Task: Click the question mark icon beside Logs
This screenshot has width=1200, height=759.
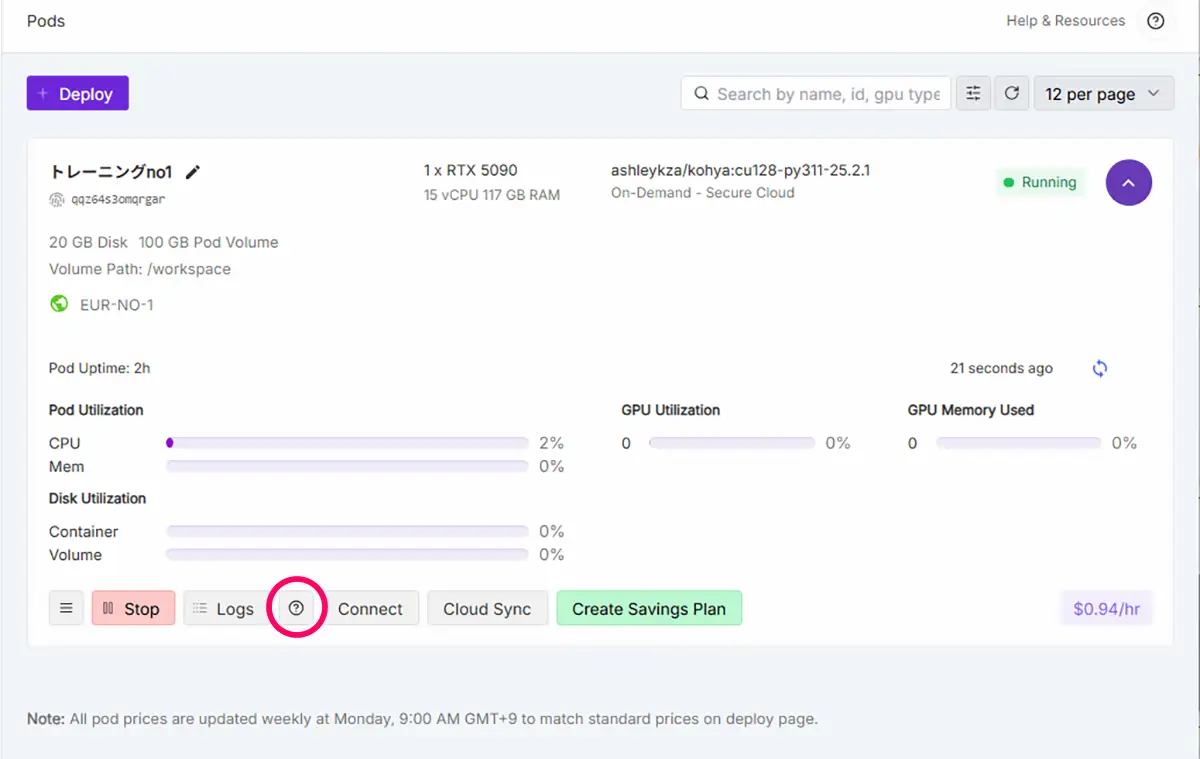Action: [x=296, y=608]
